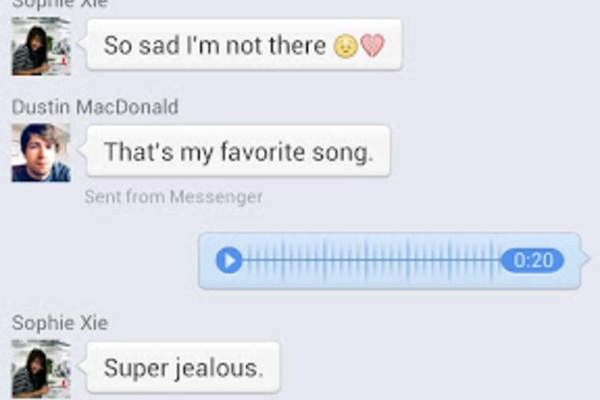Tap the sad face emoji
This screenshot has height=400, width=600.
coord(346,46)
